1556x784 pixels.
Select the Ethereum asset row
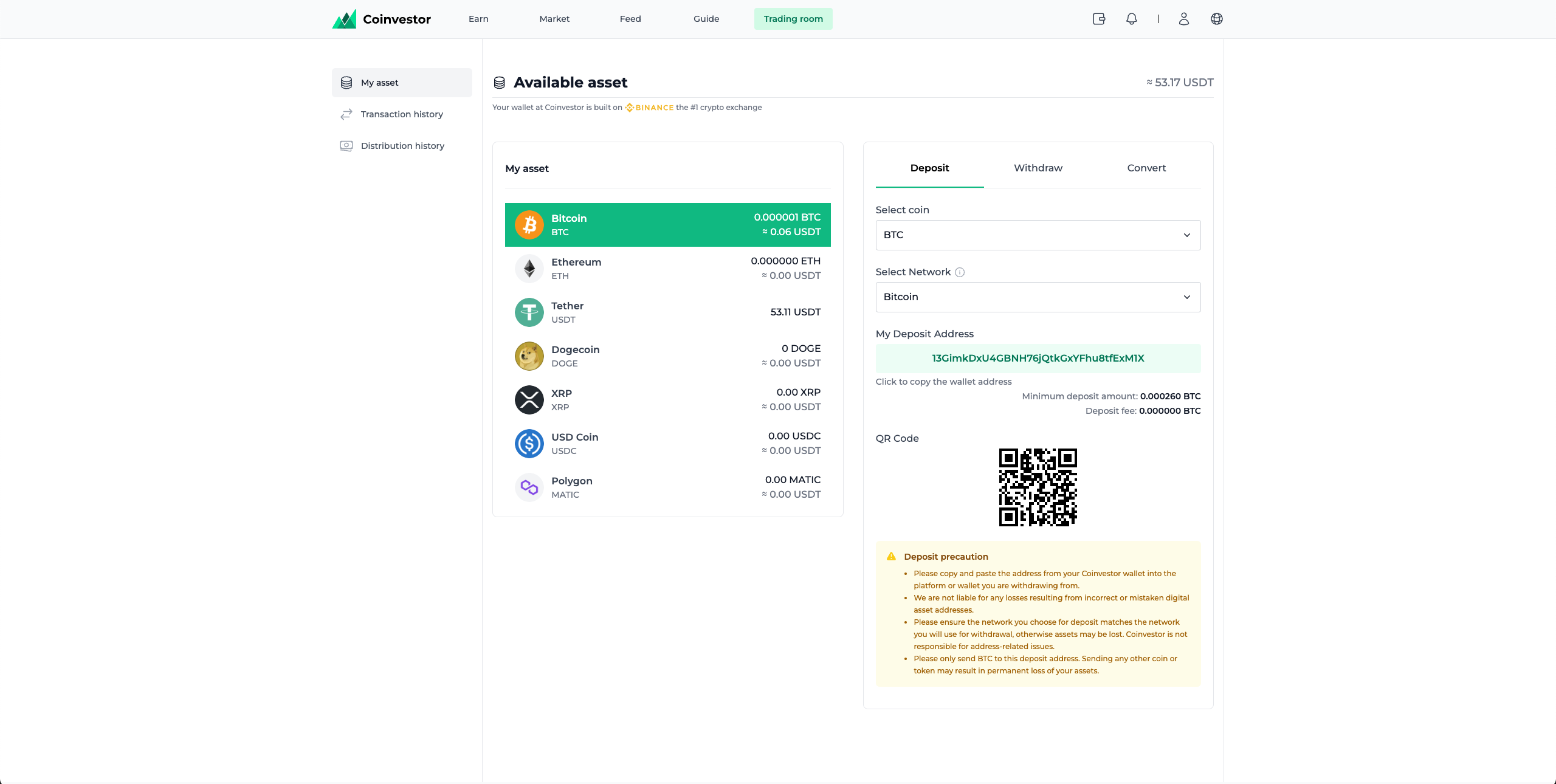667,269
